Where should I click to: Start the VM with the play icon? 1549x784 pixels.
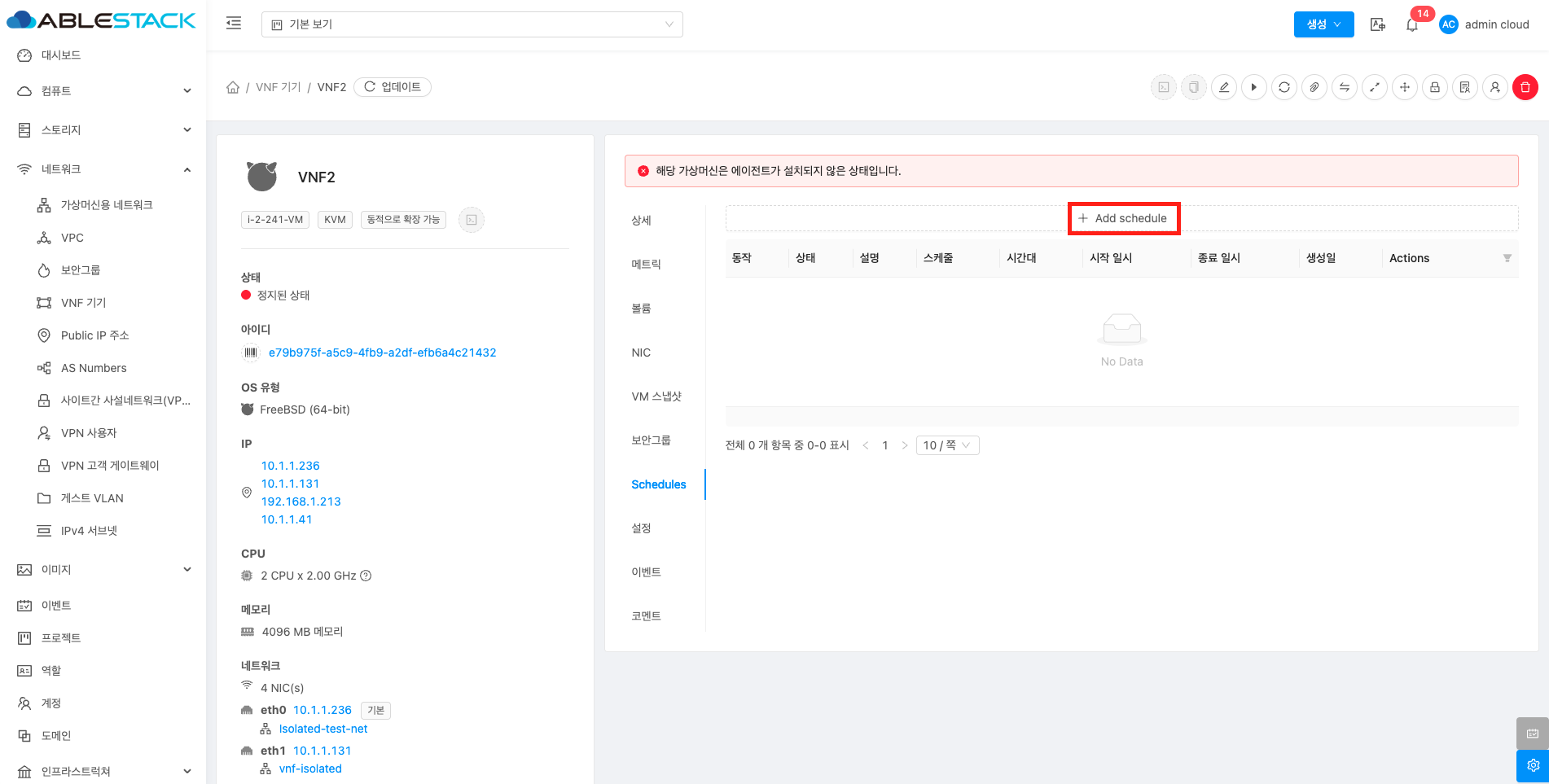[x=1253, y=87]
